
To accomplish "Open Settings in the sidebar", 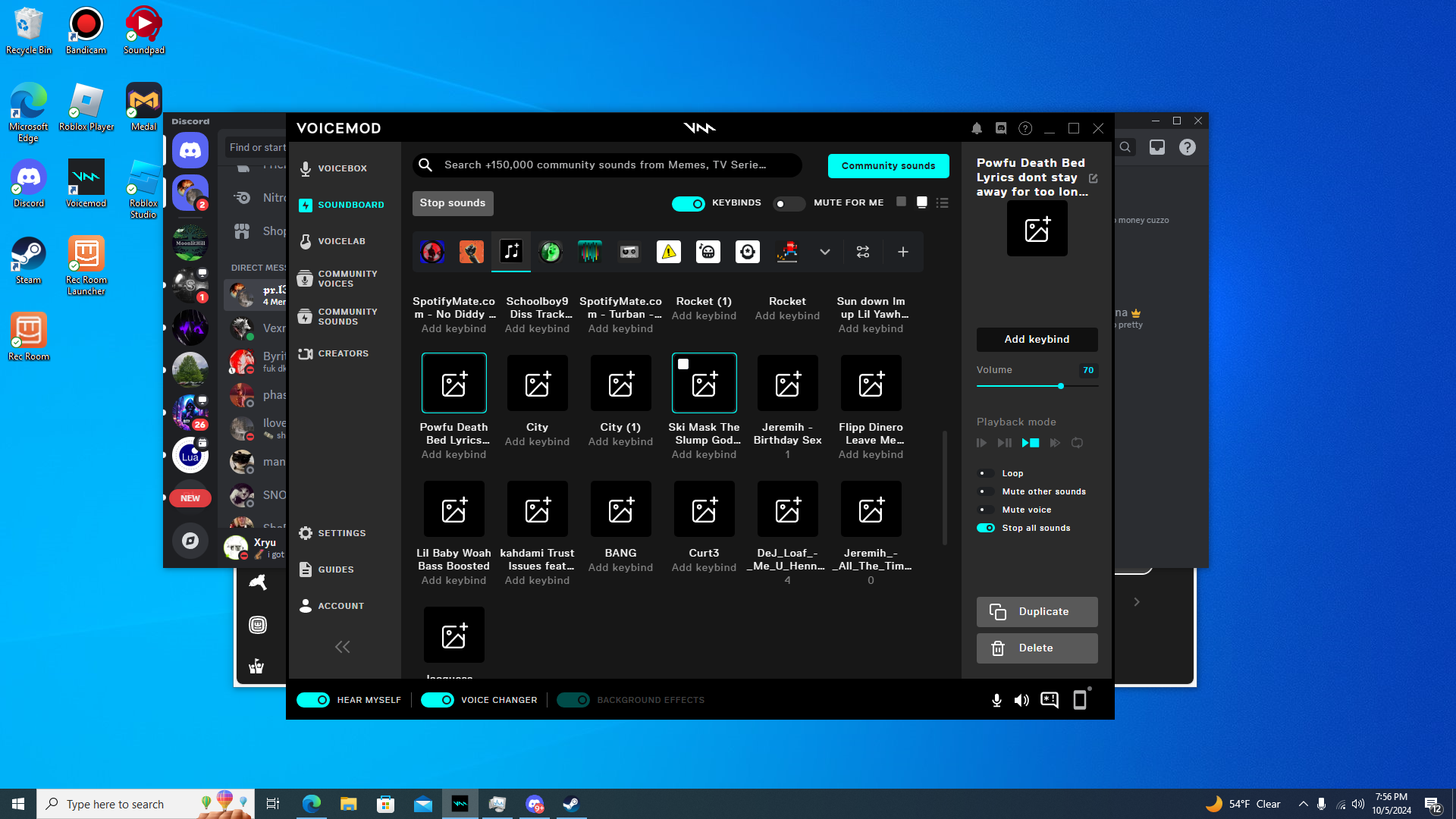I will [341, 533].
